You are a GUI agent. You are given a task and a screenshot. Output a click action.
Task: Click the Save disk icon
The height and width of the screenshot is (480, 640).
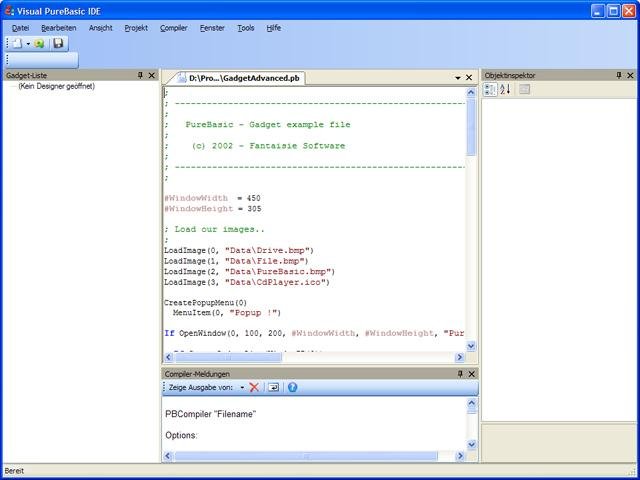(x=58, y=44)
